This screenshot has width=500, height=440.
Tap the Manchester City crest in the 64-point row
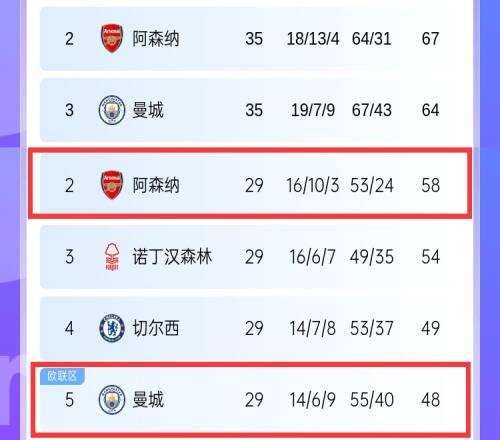coord(112,110)
